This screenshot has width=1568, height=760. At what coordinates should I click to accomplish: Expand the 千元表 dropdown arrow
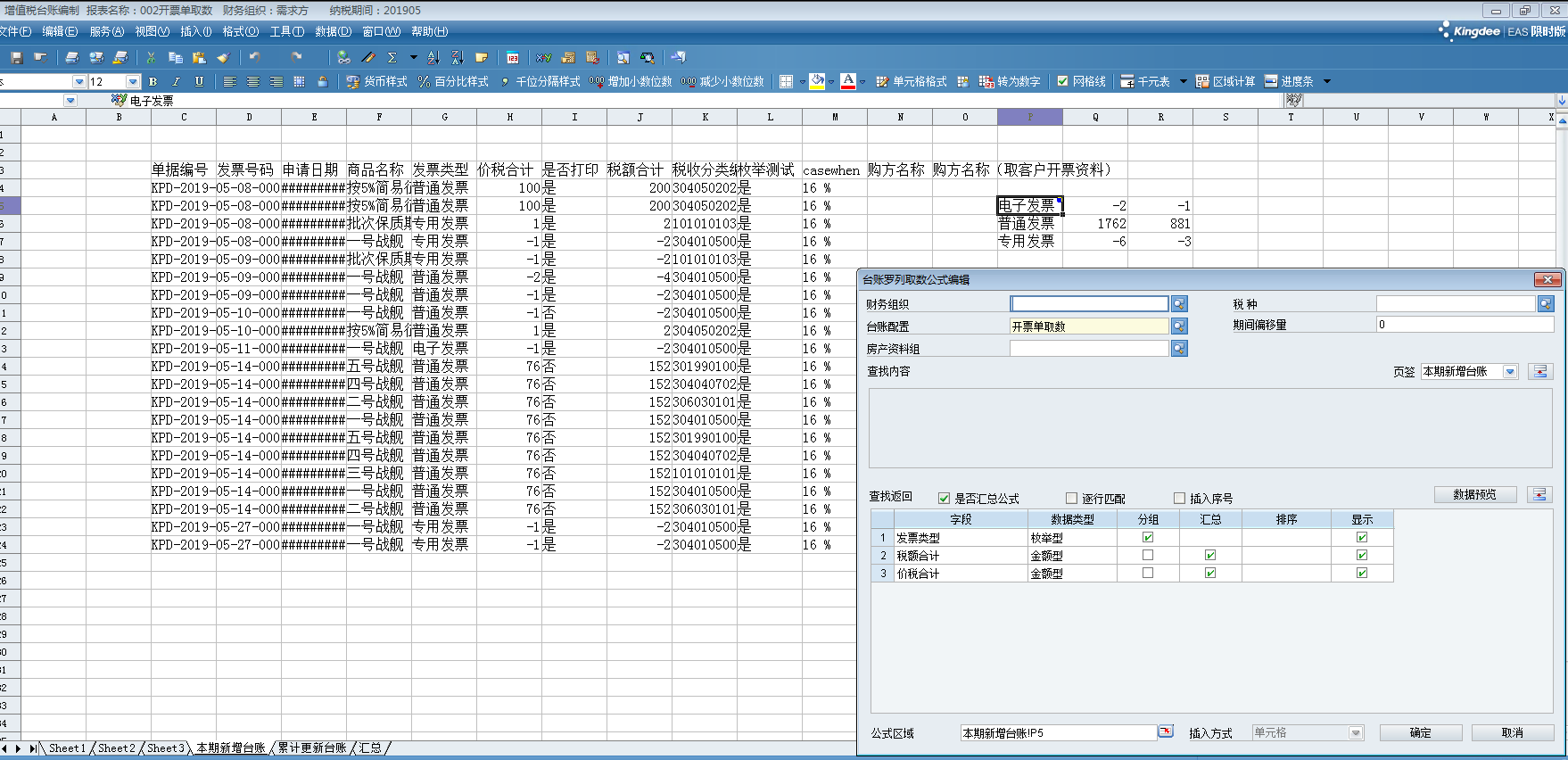coord(1184,81)
